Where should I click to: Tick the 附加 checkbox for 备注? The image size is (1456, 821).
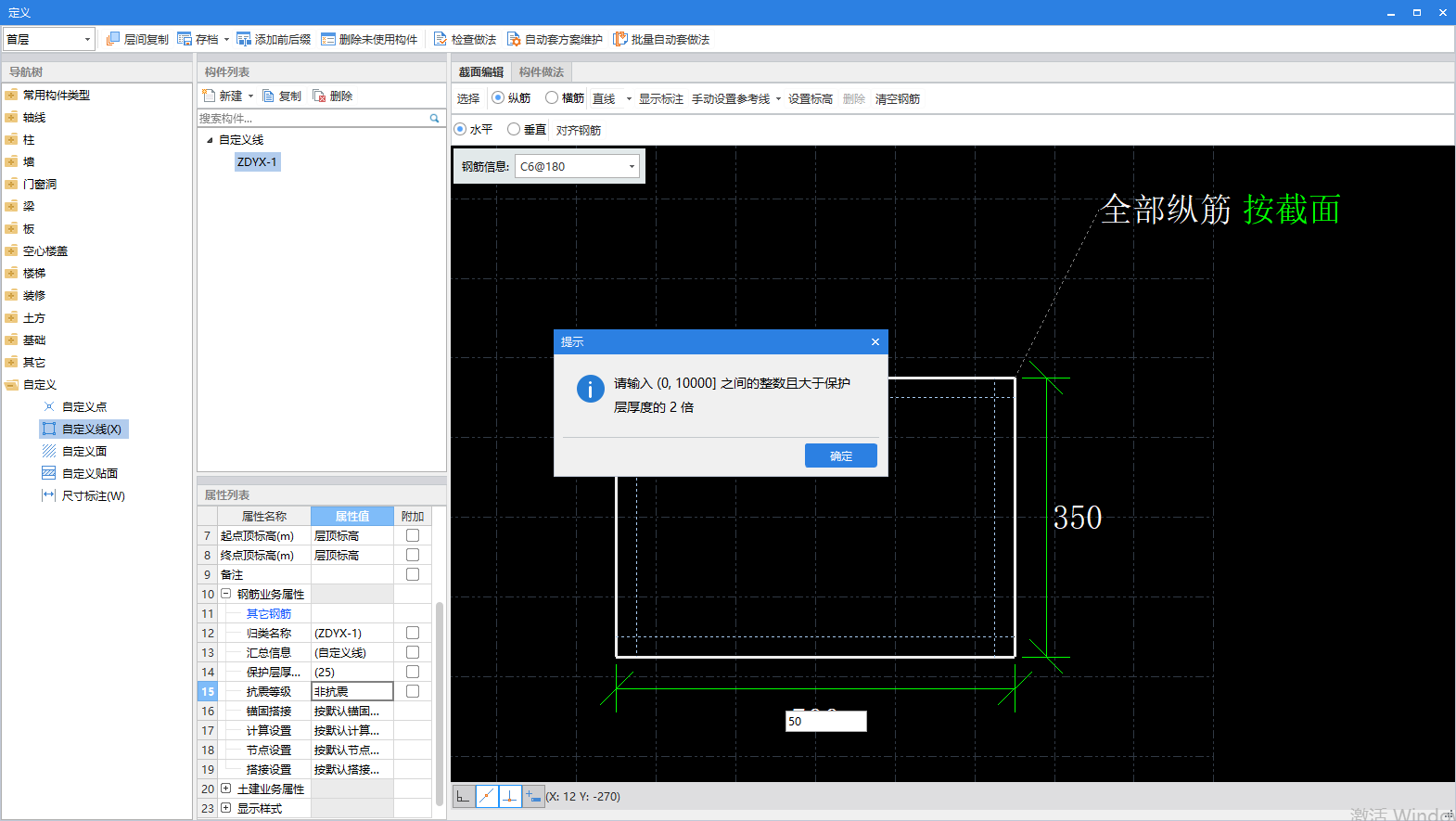click(x=413, y=574)
